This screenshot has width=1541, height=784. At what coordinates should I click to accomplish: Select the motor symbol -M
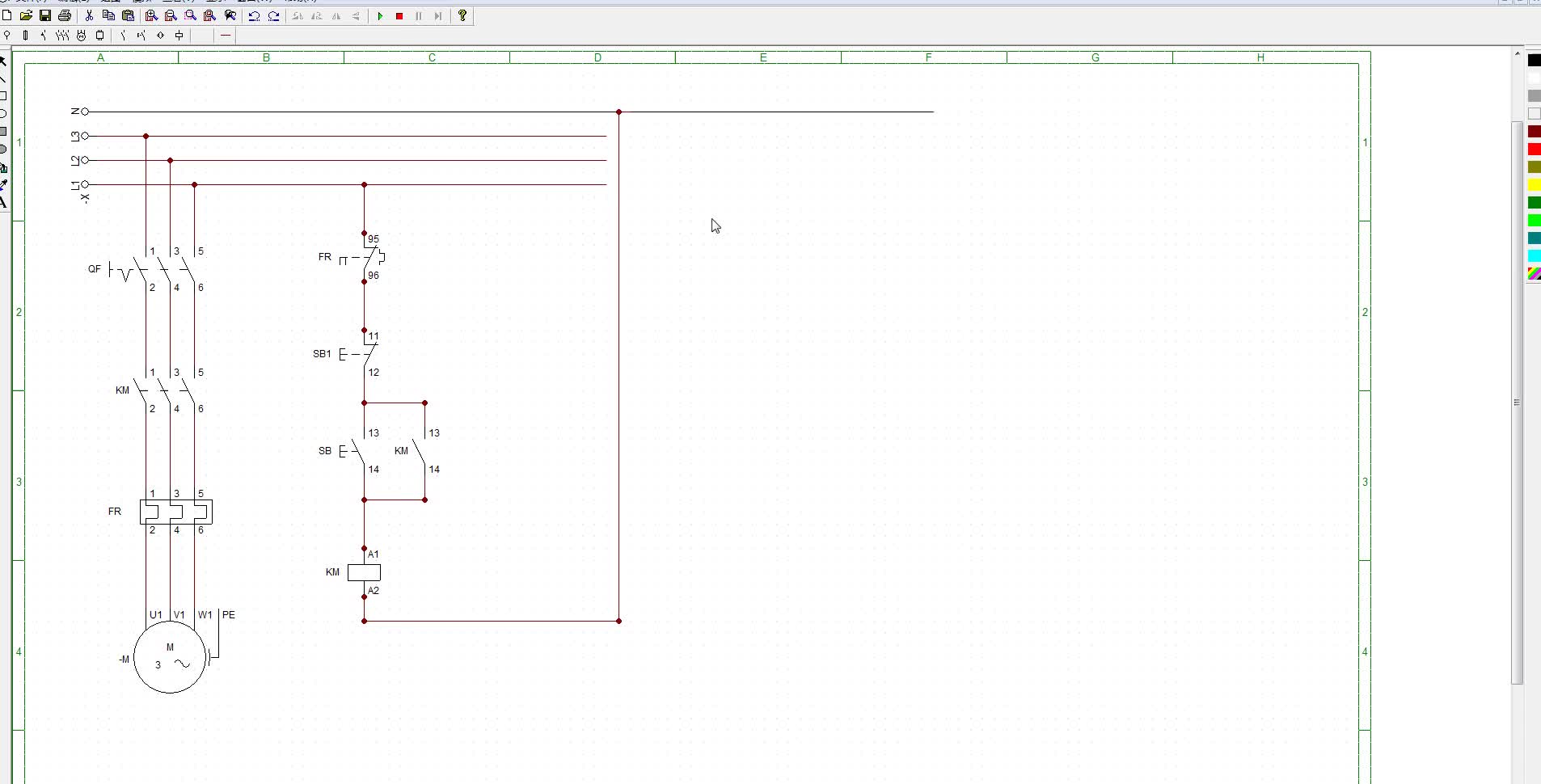tap(170, 657)
